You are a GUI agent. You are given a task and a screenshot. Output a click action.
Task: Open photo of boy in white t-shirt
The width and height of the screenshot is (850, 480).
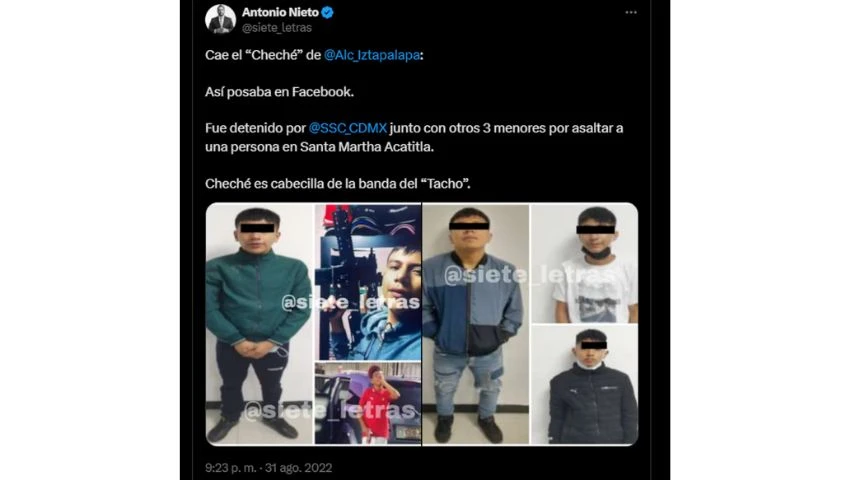pyautogui.click(x=584, y=263)
